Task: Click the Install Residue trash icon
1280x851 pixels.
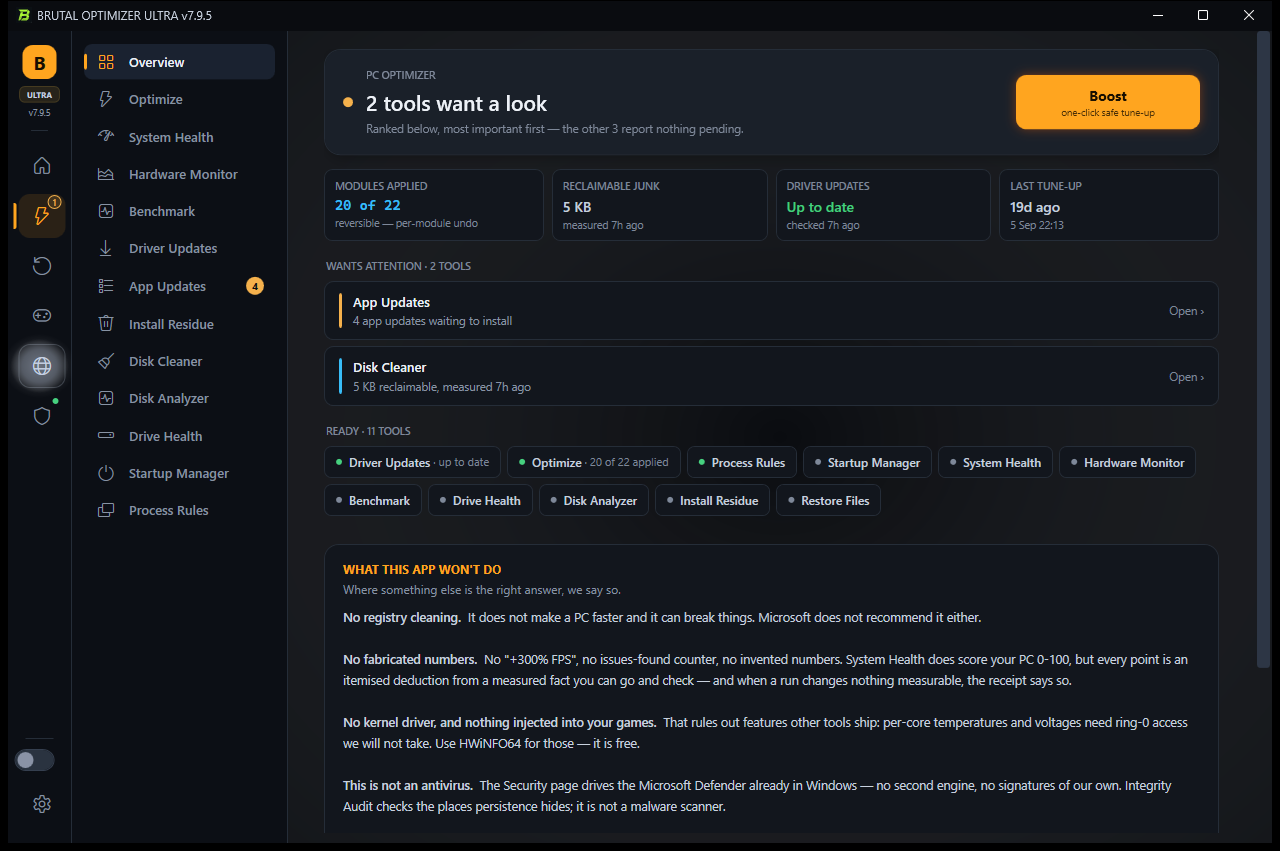Action: [x=106, y=324]
